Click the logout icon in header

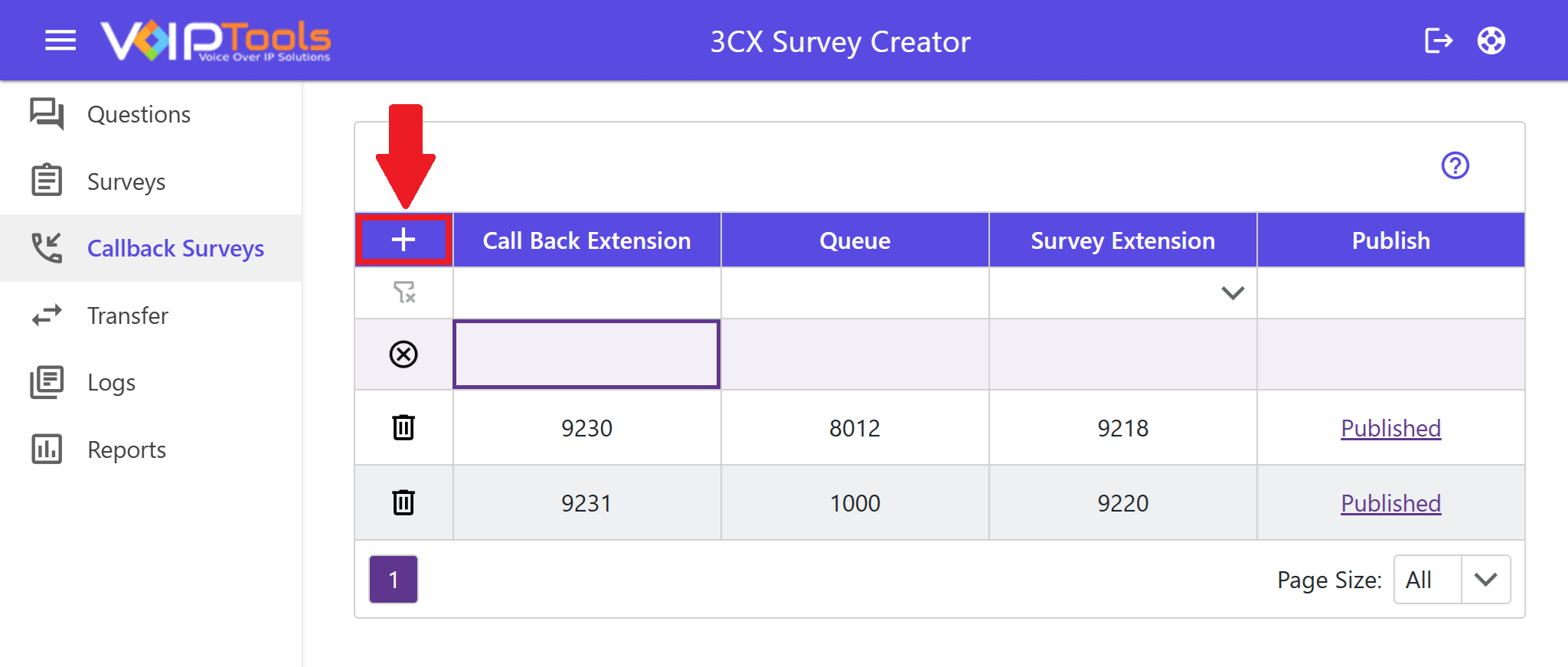click(1439, 41)
